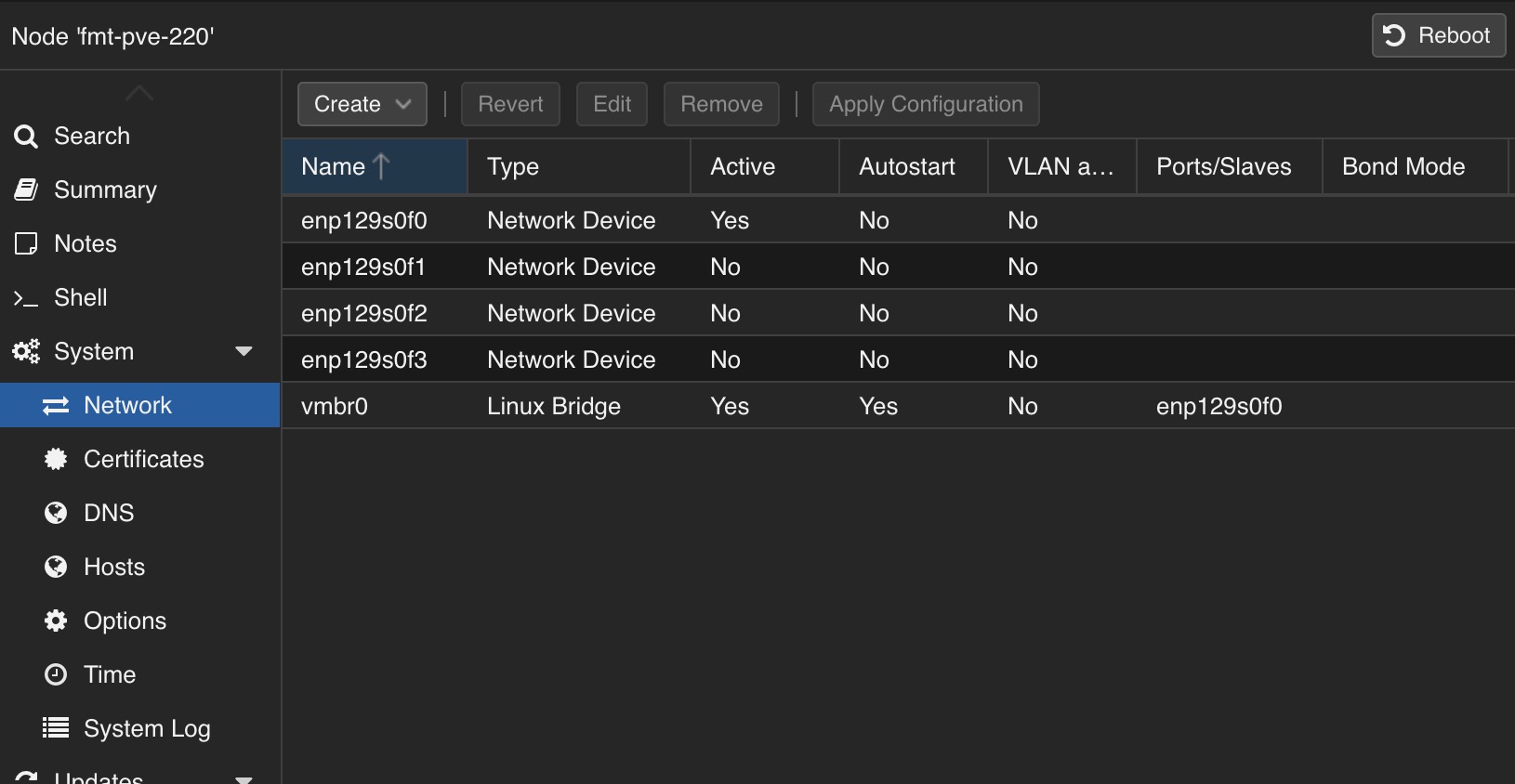Open Summary via its book icon

[26, 189]
